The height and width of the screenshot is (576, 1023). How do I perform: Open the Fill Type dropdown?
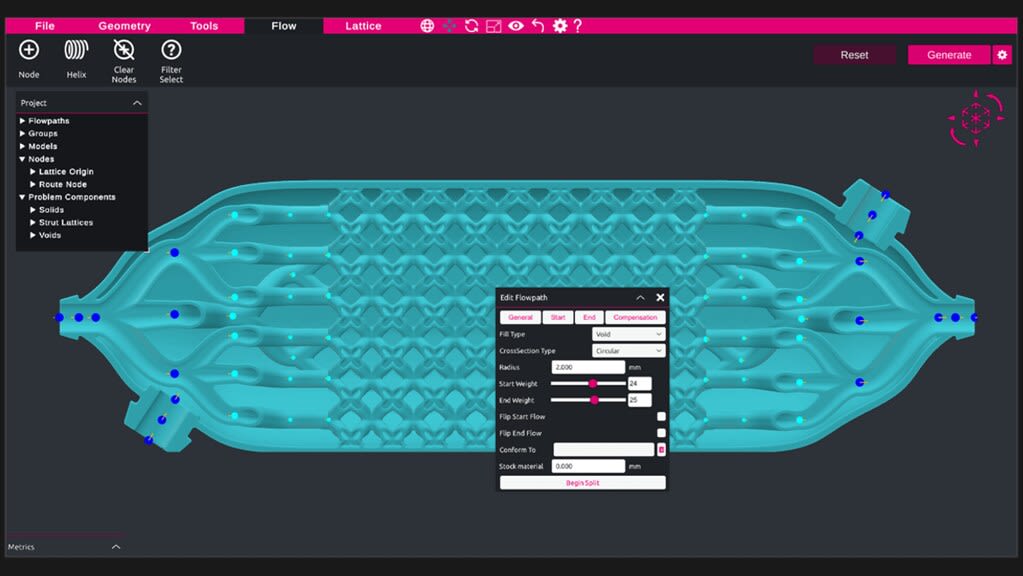[628, 334]
